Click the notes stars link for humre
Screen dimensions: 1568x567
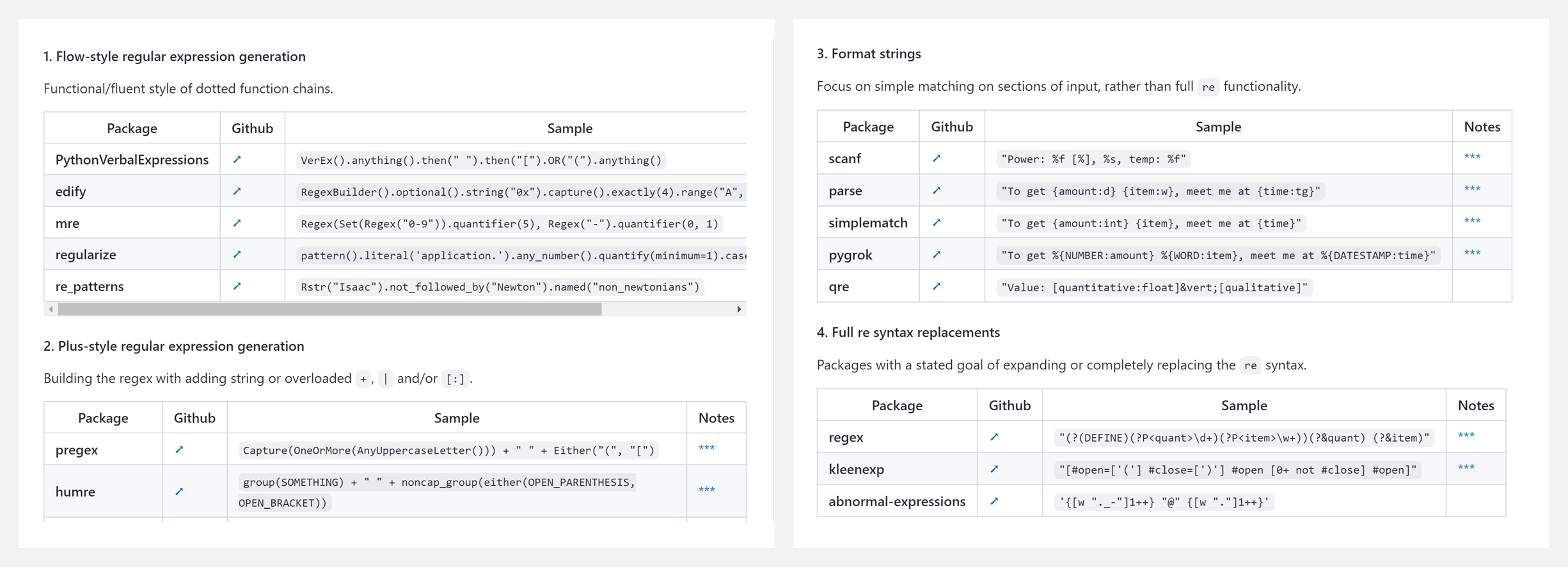[x=706, y=490]
